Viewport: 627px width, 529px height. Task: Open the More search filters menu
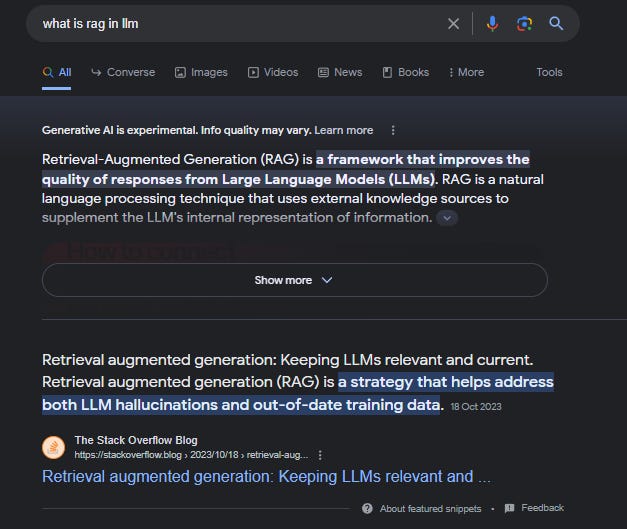point(467,72)
